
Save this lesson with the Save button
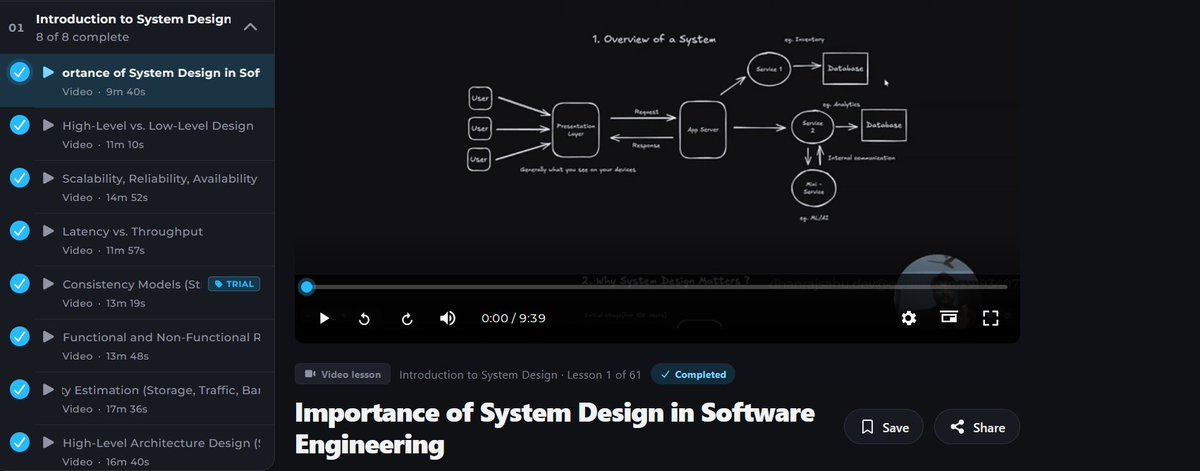tap(885, 427)
